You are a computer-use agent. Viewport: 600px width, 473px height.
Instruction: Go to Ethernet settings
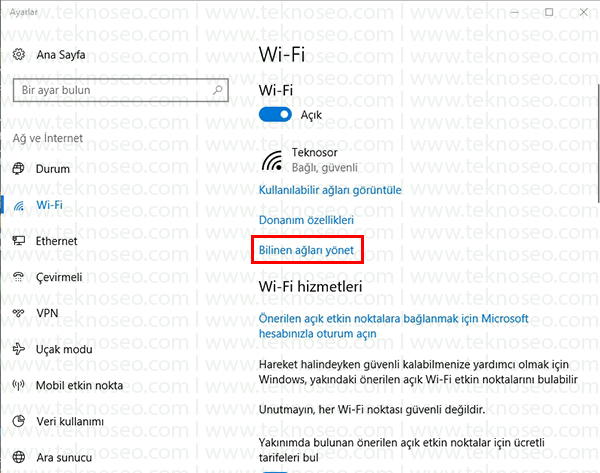[x=57, y=241]
